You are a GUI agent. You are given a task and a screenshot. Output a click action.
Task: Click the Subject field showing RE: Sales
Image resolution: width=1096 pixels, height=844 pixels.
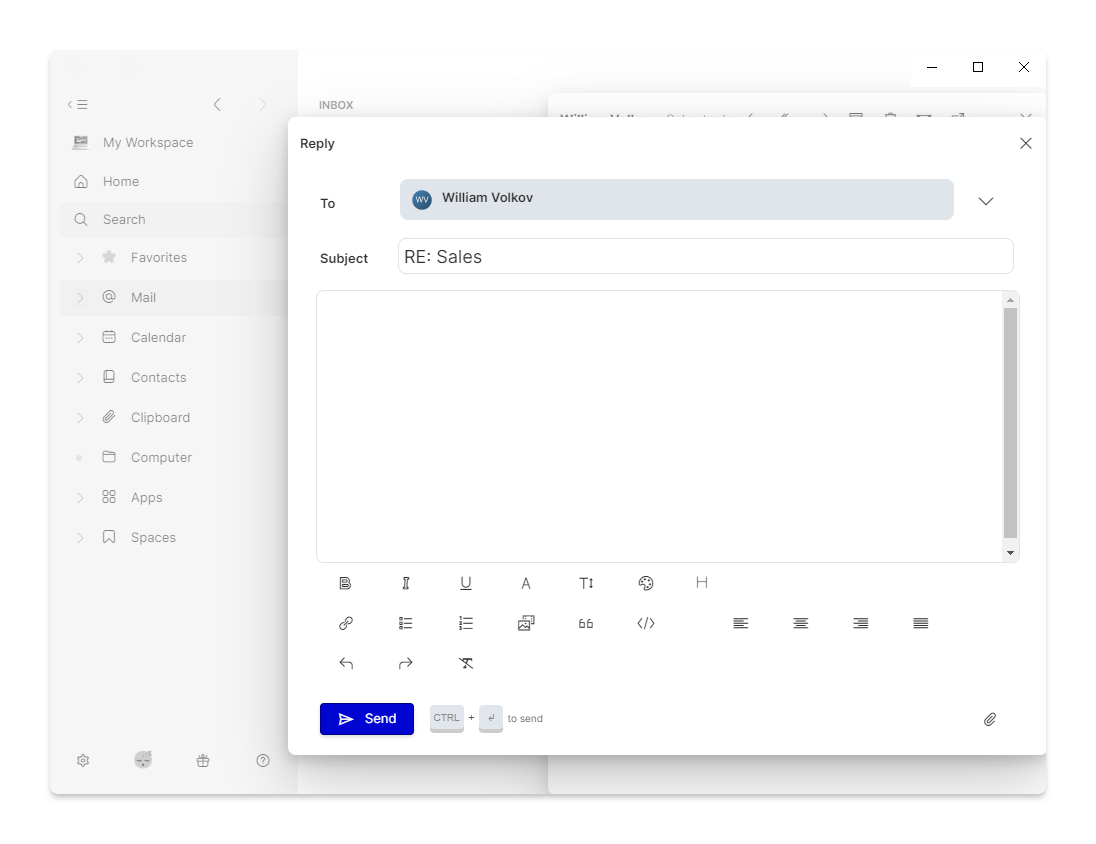705,257
